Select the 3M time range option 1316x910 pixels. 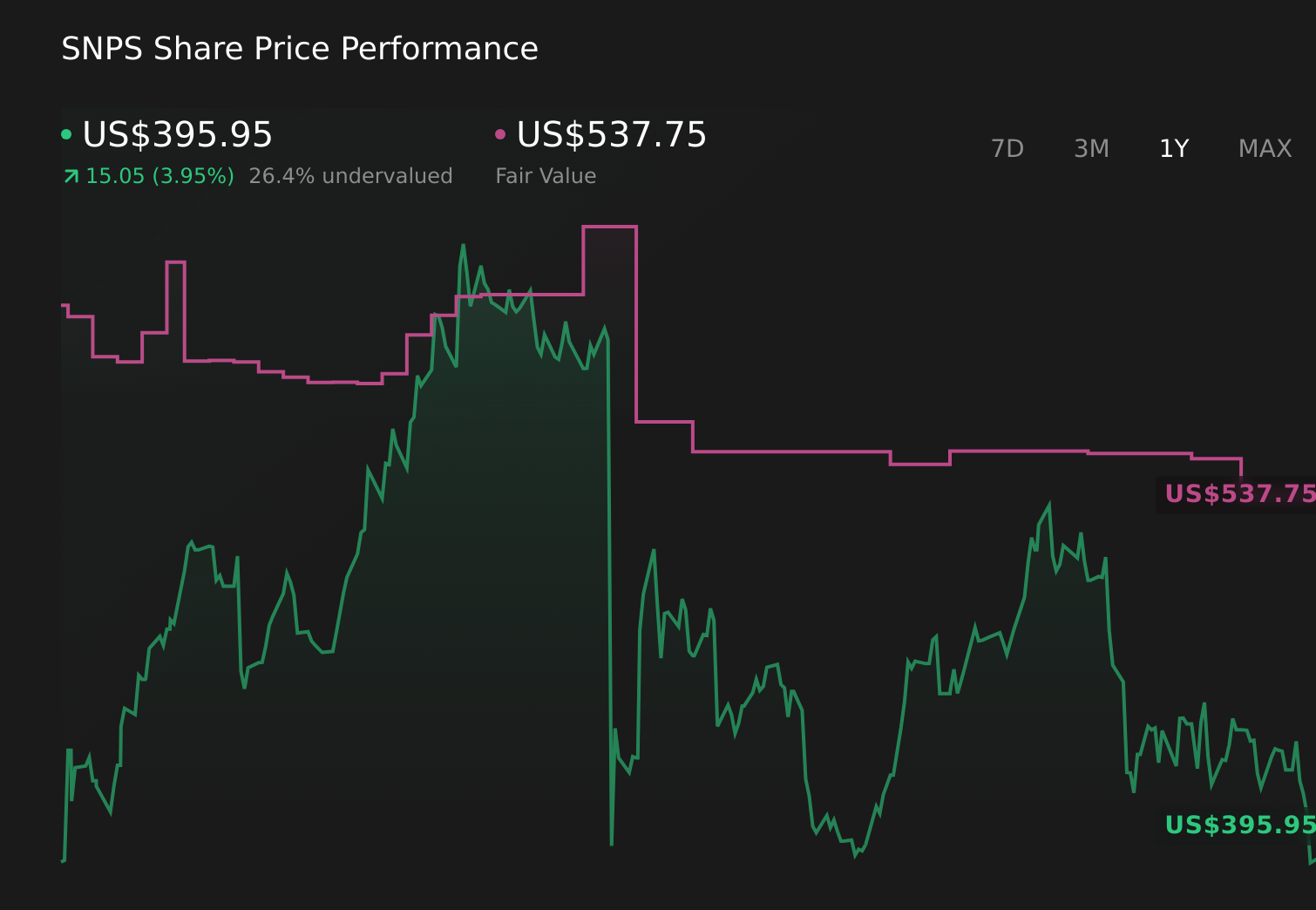click(x=1091, y=149)
